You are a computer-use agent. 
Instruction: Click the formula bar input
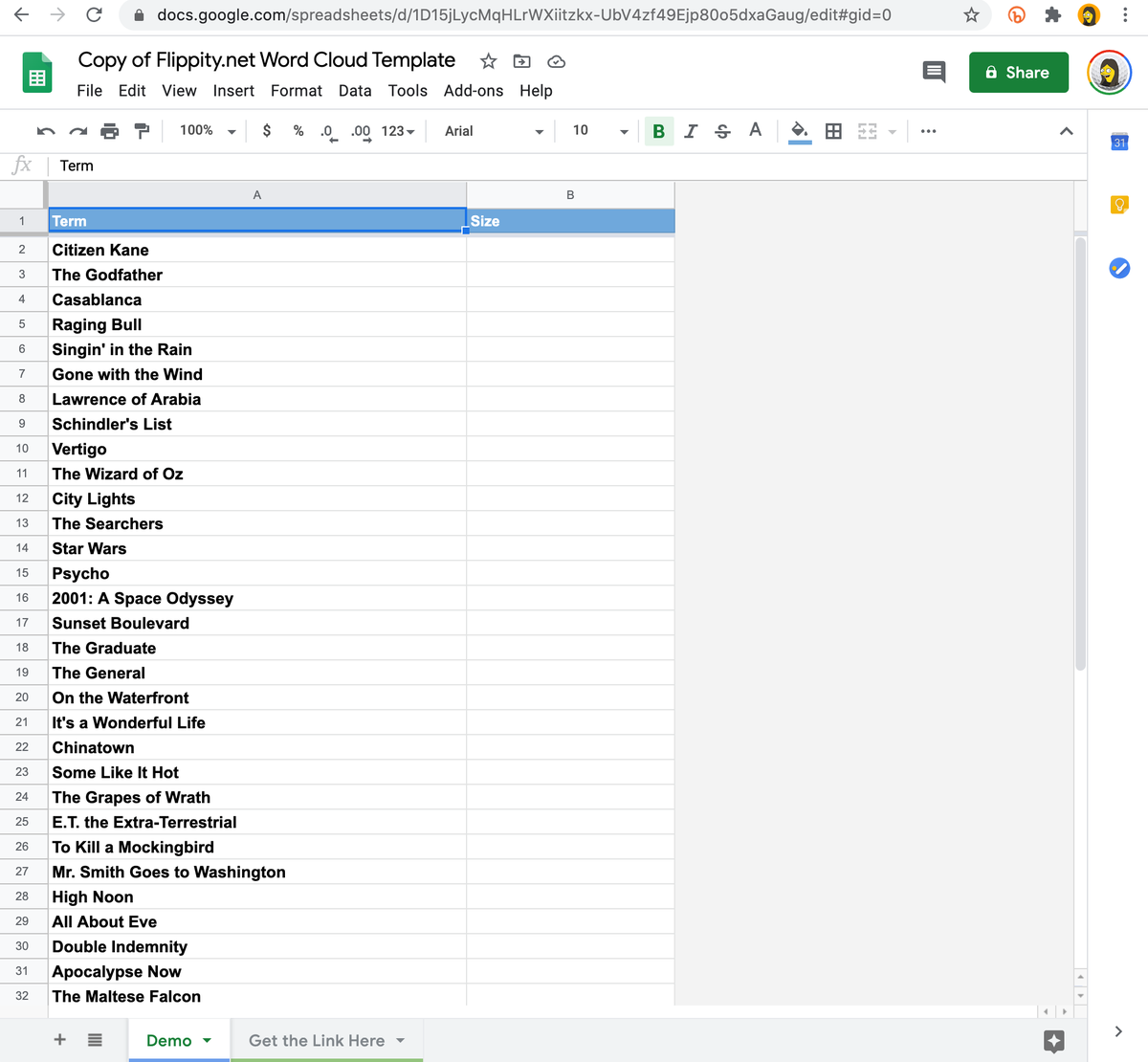568,166
